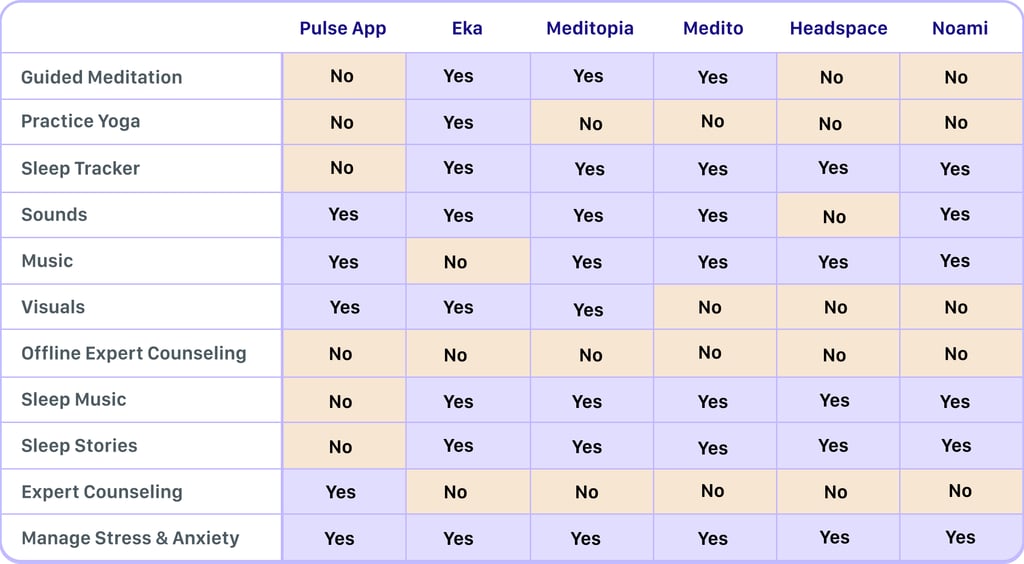Select the Medito column header
The width and height of the screenshot is (1024, 564).
pyautogui.click(x=713, y=28)
